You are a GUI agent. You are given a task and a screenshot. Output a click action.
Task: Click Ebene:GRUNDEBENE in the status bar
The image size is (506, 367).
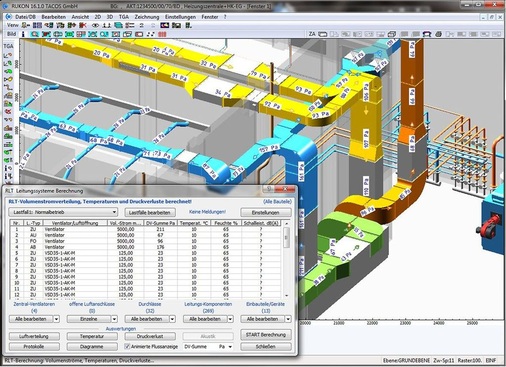pyautogui.click(x=406, y=360)
